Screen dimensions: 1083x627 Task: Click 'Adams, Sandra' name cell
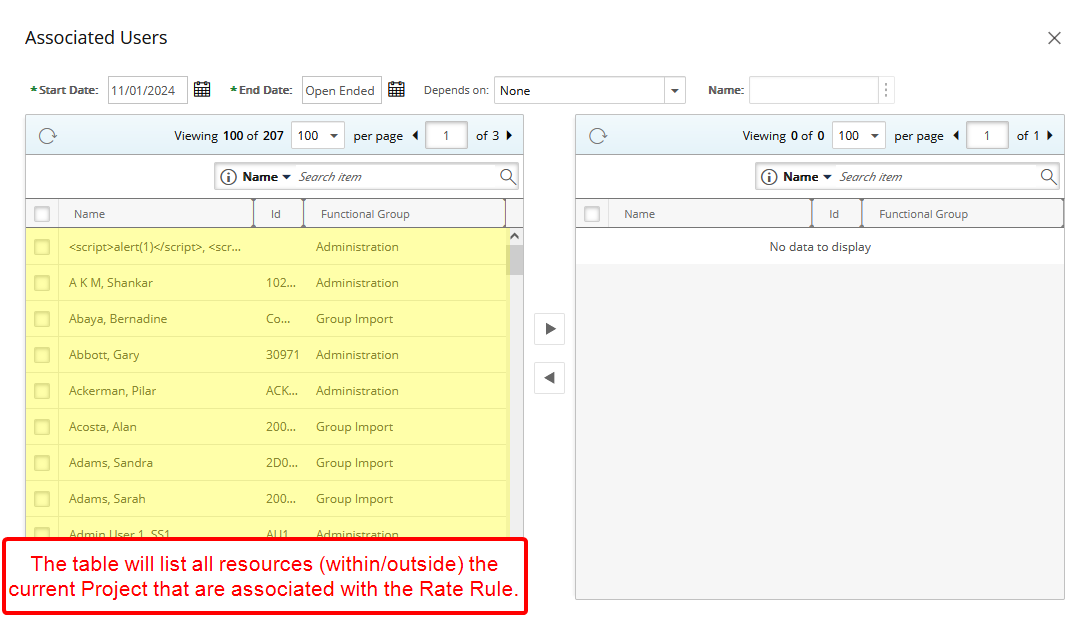(111, 463)
